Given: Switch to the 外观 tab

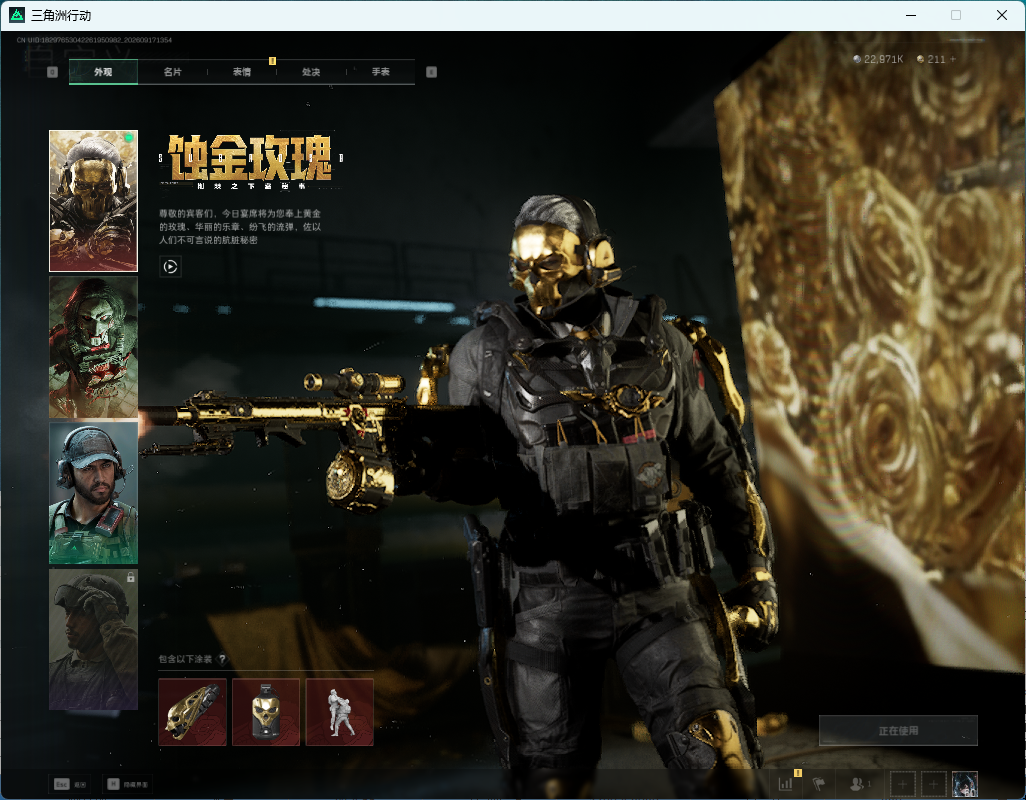Looking at the screenshot, I should point(103,72).
